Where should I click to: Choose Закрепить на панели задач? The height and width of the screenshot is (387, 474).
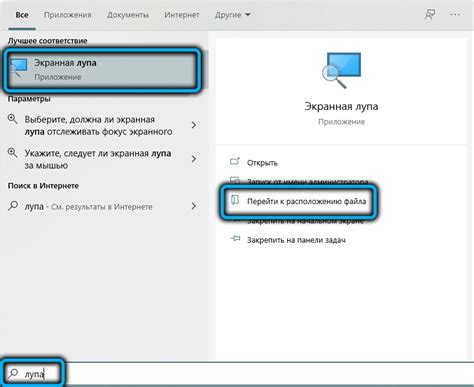tap(296, 240)
